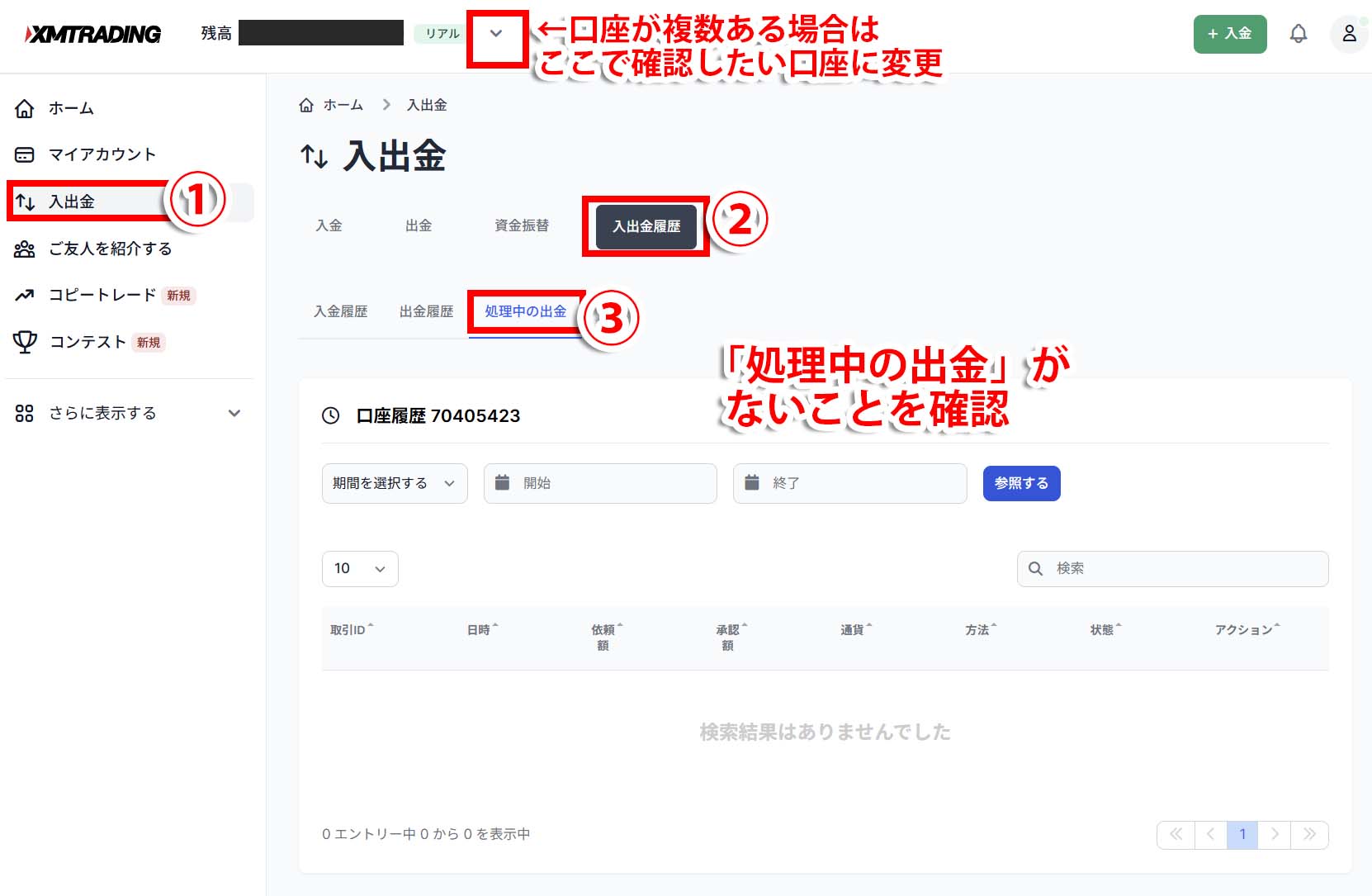Switch to the 出金 tab
1372x896 pixels.
tap(419, 225)
